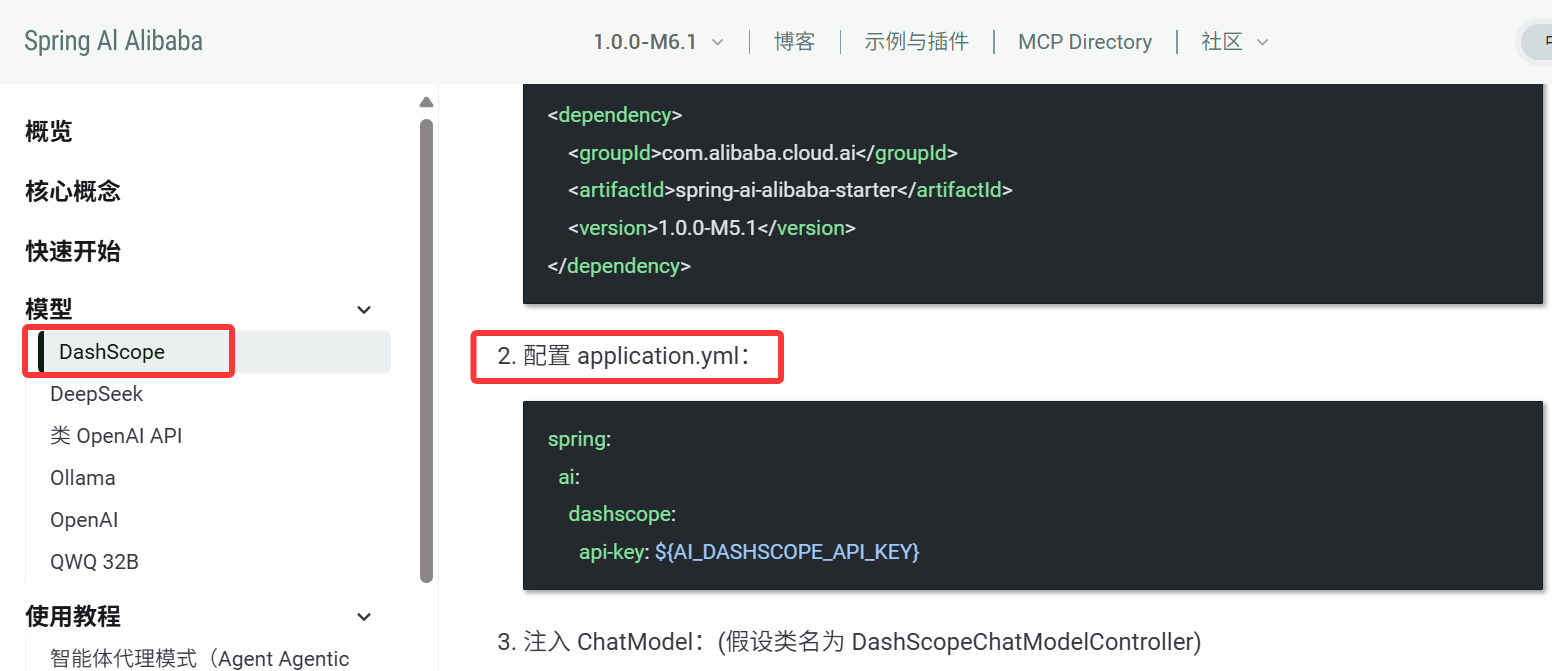
Task: Select DashScope in the sidebar
Action: (214, 352)
